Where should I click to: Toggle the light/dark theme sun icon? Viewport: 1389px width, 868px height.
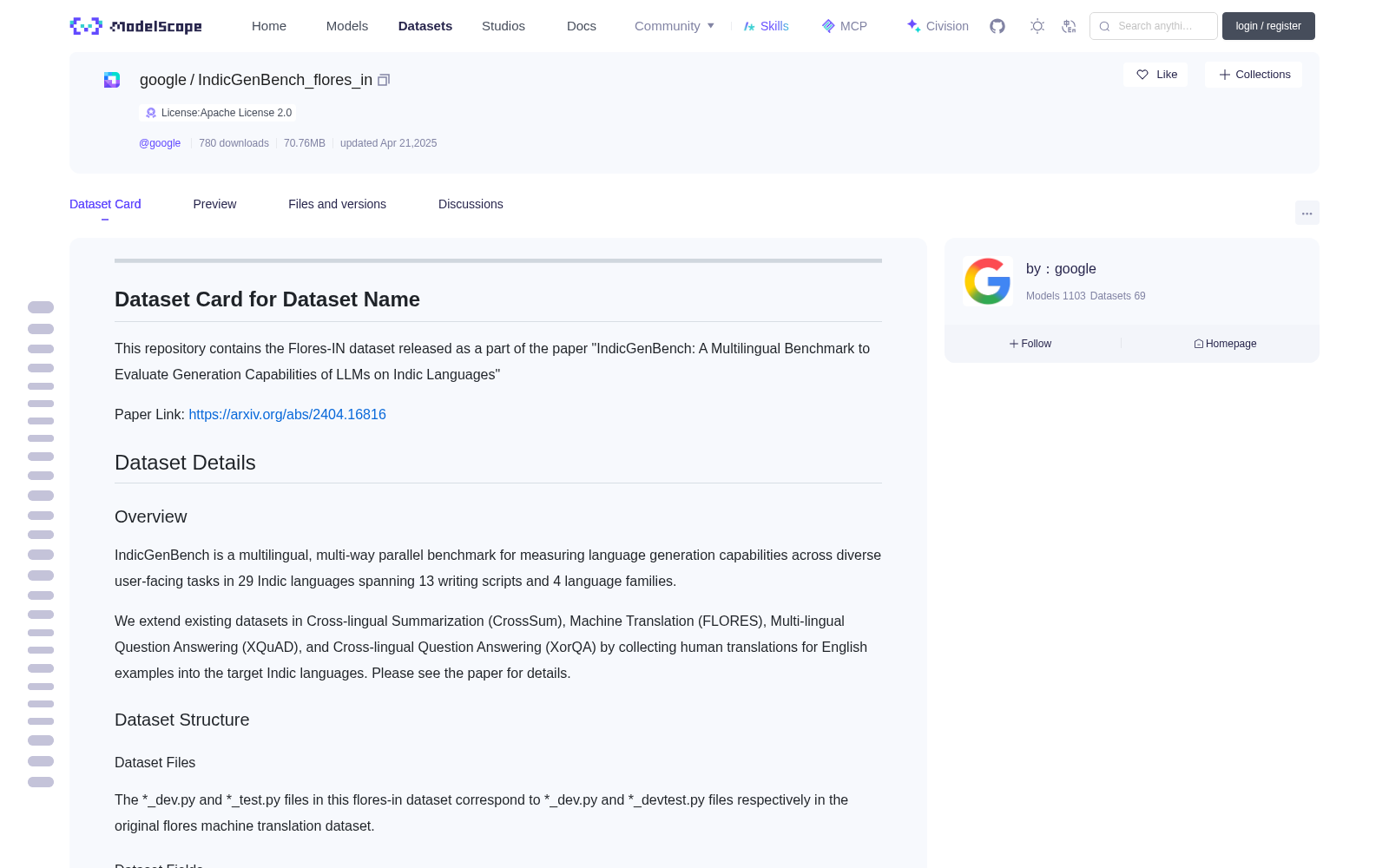coord(1037,26)
